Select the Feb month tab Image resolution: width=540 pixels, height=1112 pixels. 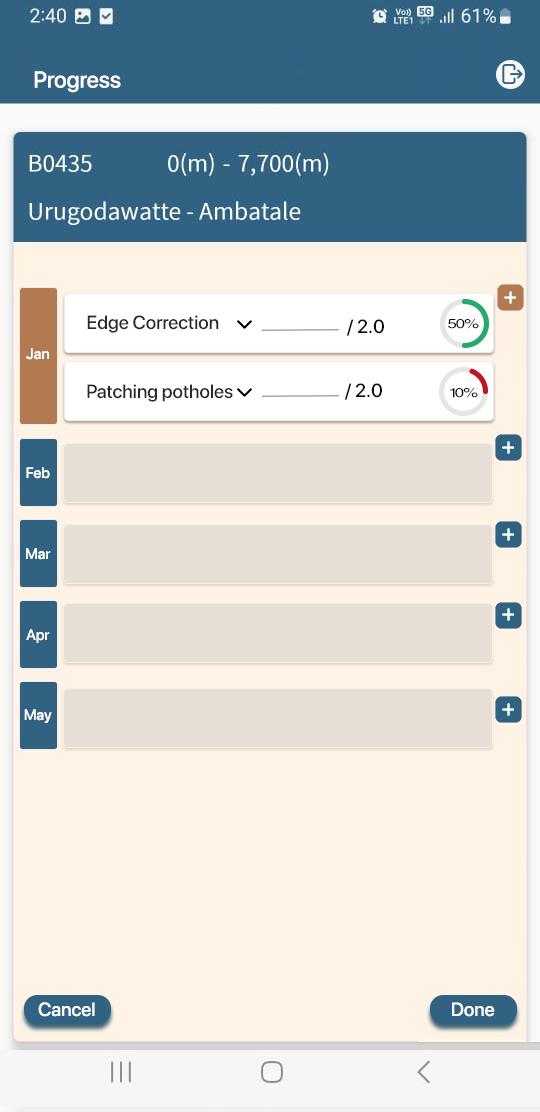38,472
